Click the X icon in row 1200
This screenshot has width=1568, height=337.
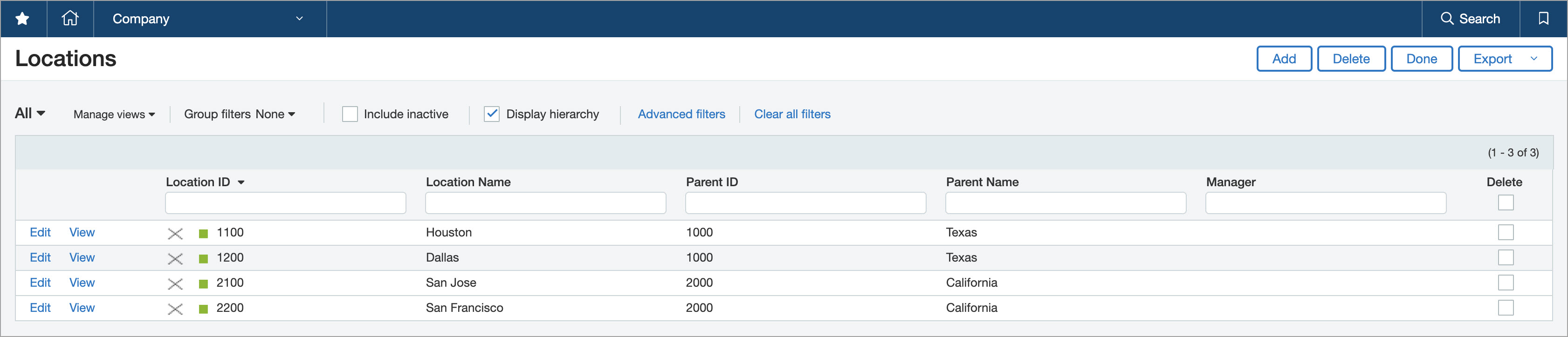click(x=175, y=258)
